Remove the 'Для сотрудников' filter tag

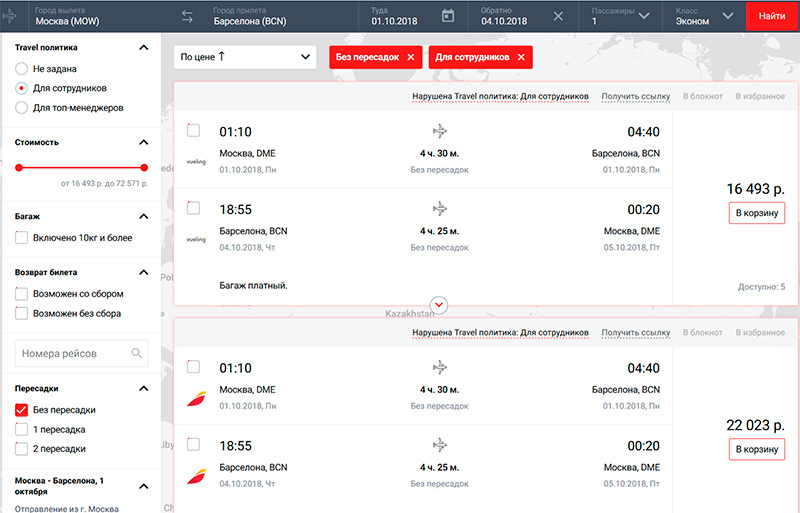click(x=520, y=58)
